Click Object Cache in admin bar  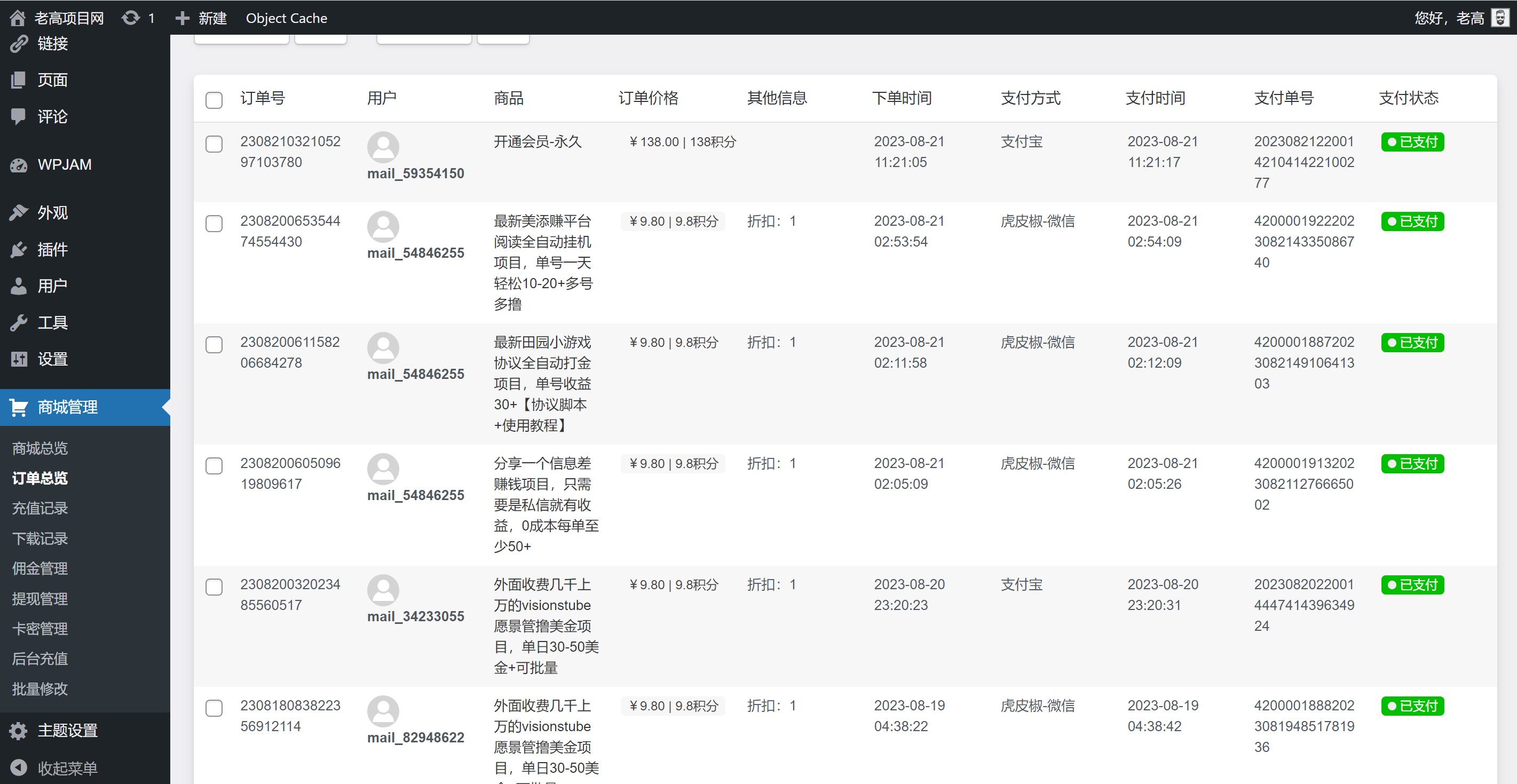pos(286,18)
